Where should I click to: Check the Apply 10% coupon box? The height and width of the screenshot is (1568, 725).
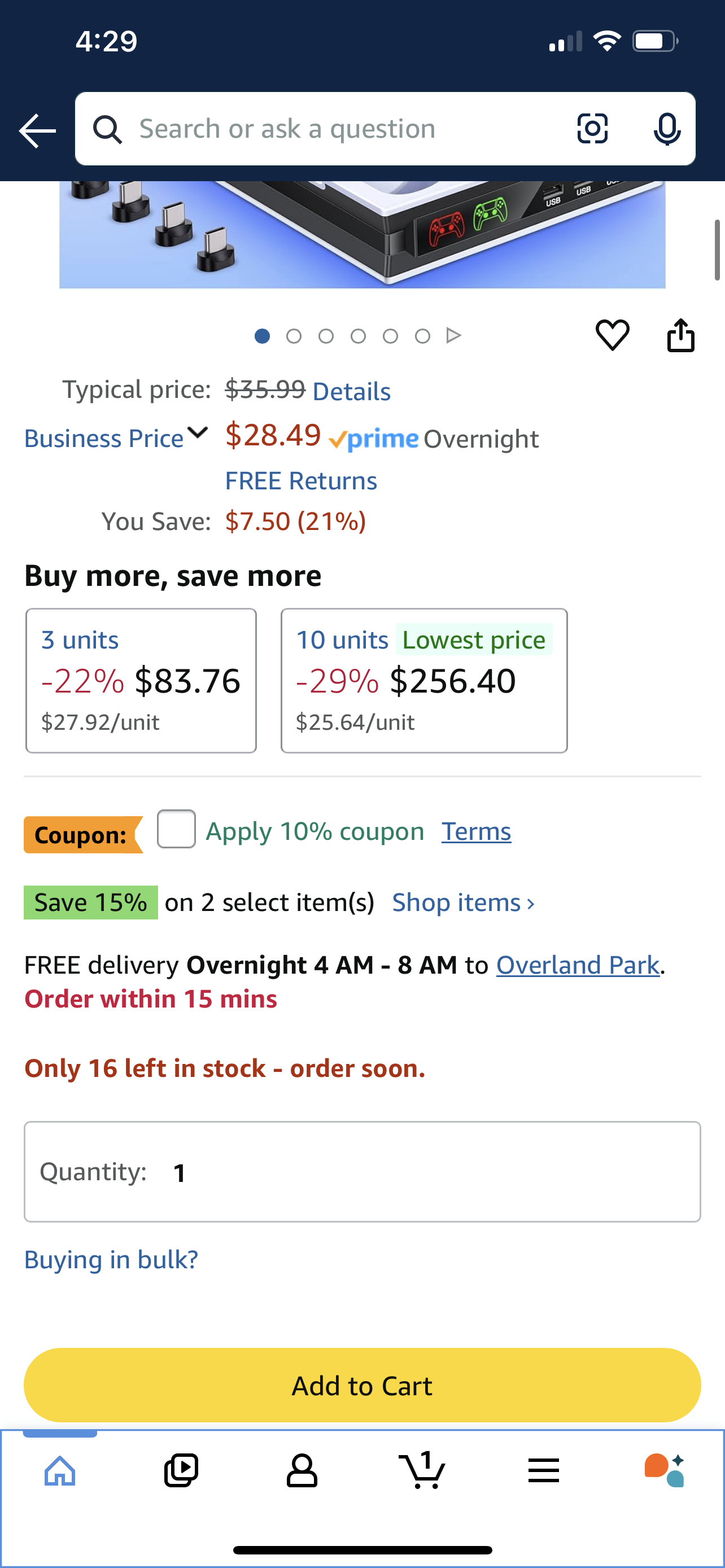point(177,829)
